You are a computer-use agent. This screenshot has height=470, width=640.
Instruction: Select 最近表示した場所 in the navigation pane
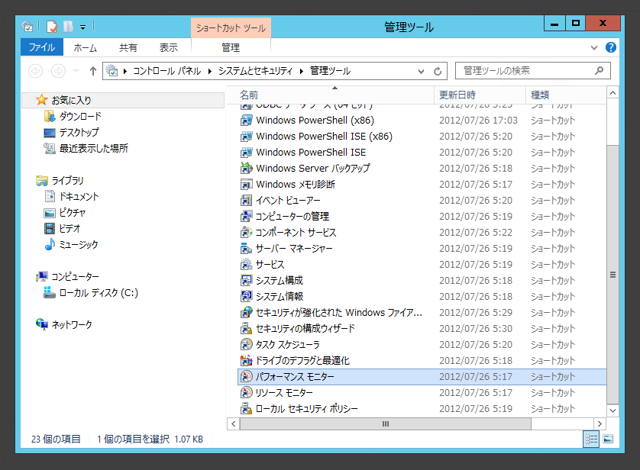(x=86, y=149)
